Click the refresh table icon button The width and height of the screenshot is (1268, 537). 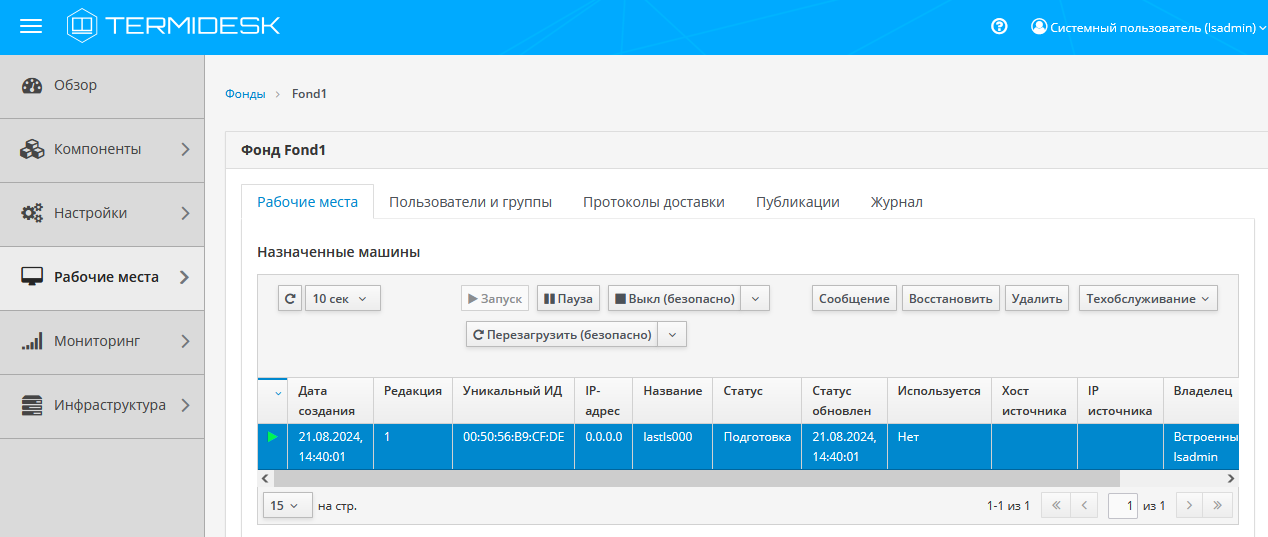[290, 298]
